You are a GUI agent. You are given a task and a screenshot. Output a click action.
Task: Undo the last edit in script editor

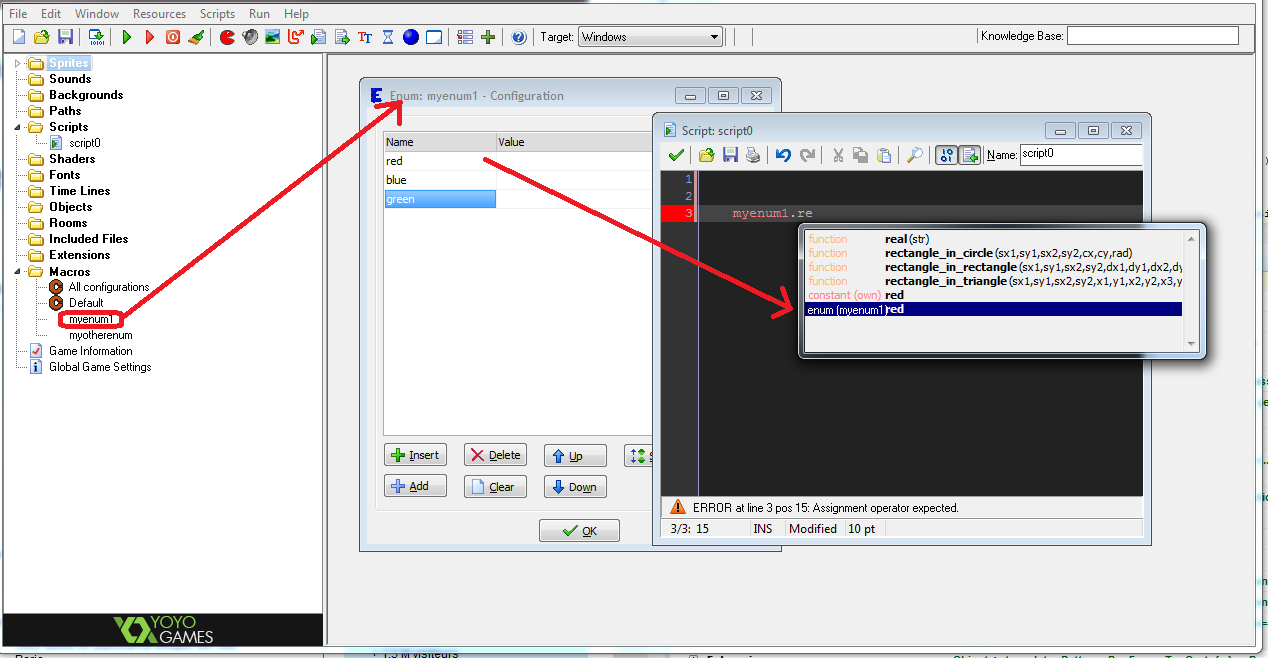tap(783, 155)
